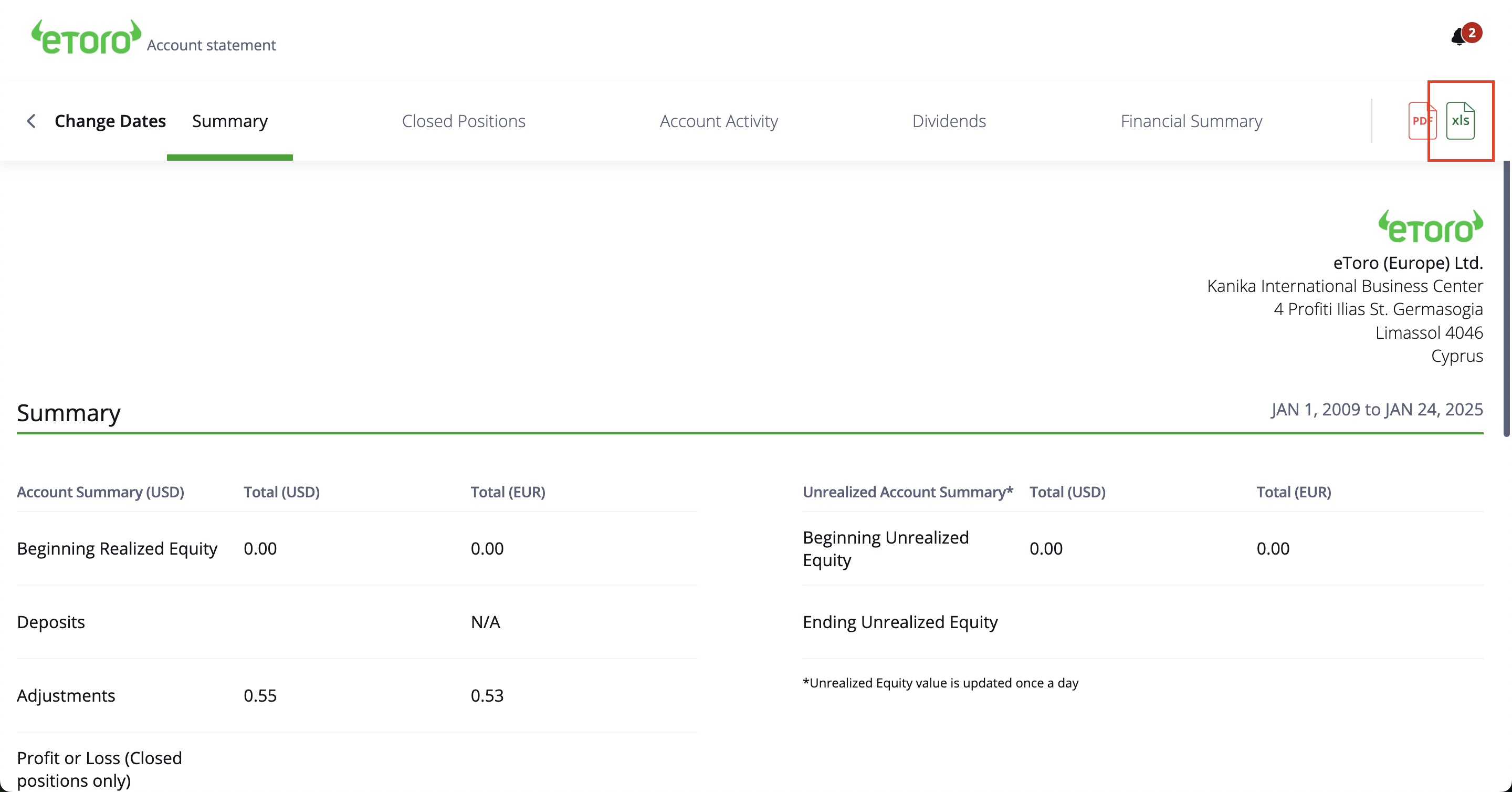The height and width of the screenshot is (792, 1512).
Task: Open the notifications bell
Action: [x=1459, y=37]
